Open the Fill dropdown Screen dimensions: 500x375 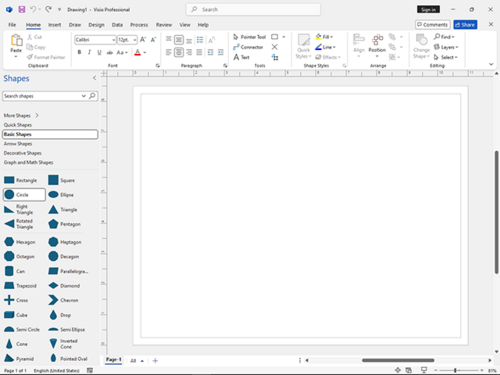(x=324, y=37)
